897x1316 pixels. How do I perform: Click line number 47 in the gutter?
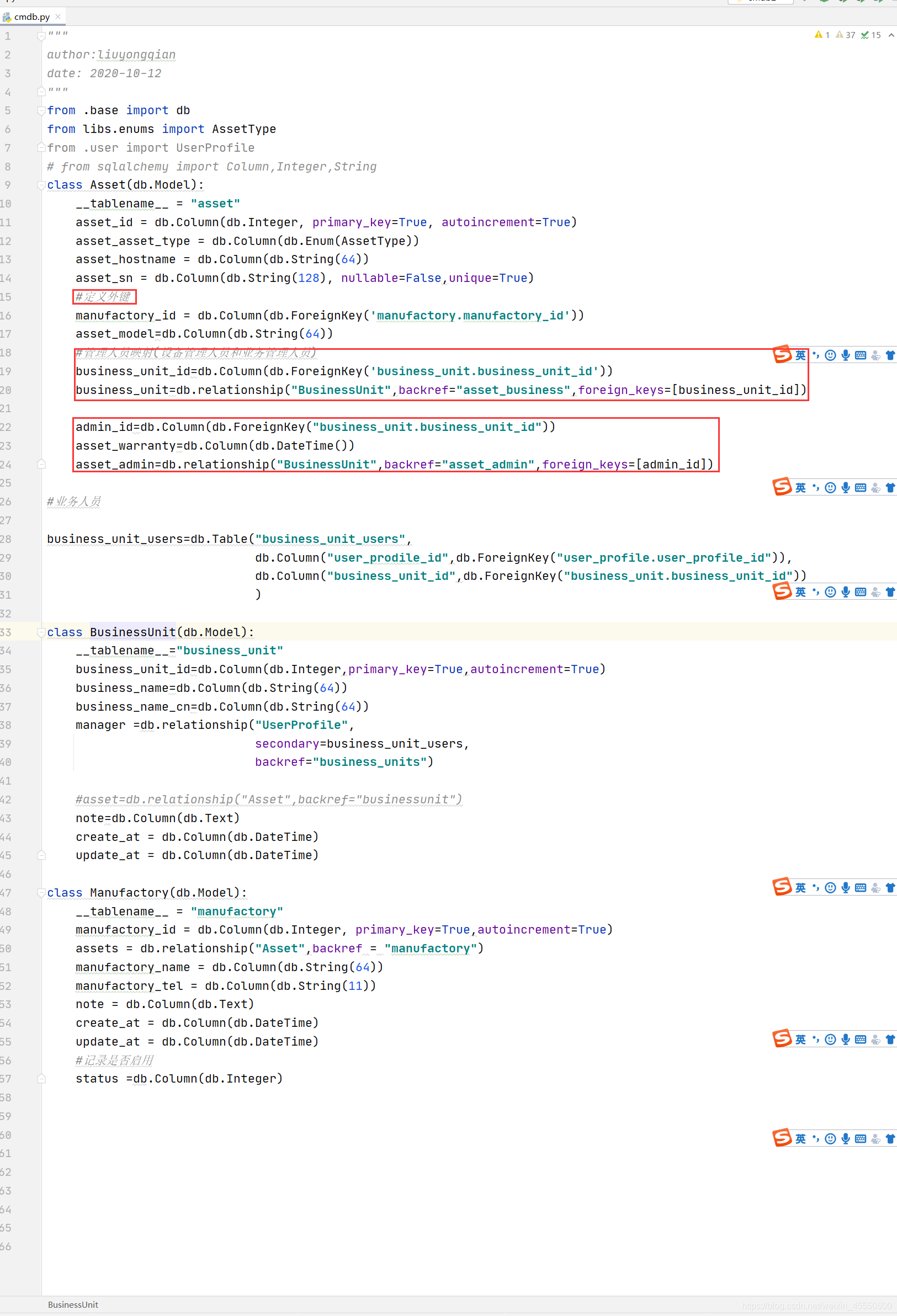coord(6,892)
